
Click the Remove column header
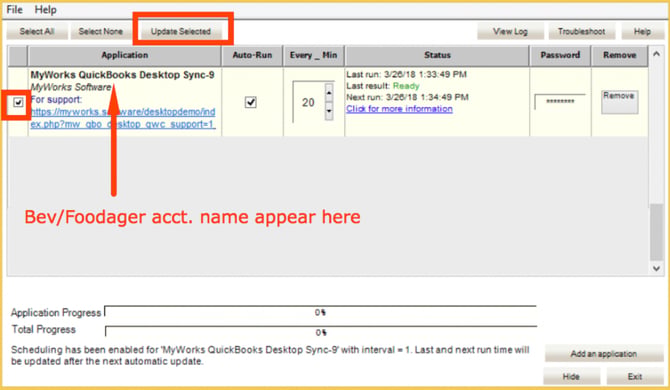619,55
